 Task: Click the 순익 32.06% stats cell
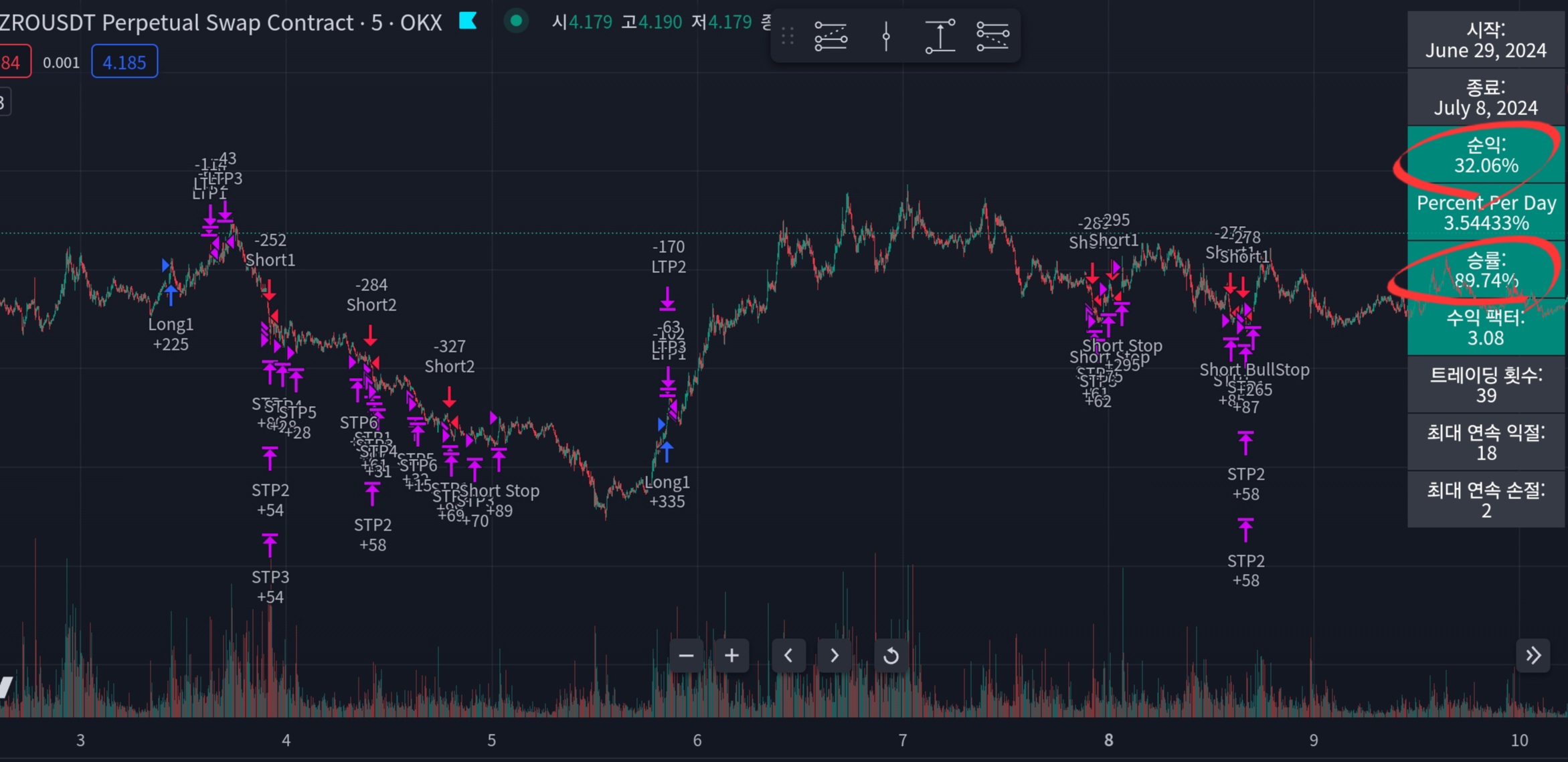tap(1486, 155)
